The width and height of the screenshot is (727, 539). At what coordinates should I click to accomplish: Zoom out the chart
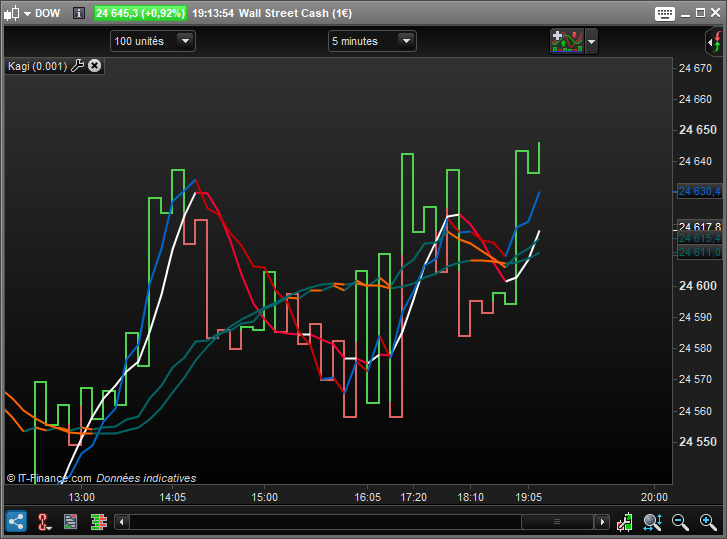click(x=680, y=522)
